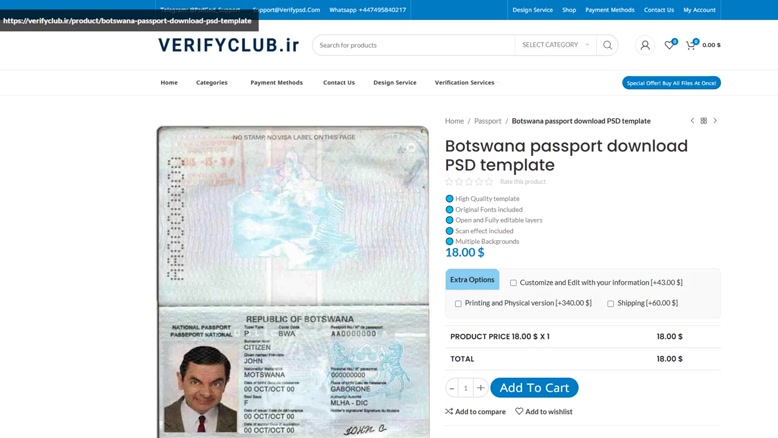Viewport: 778px width, 438px height.
Task: Open the shopping cart icon
Action: [x=691, y=45]
